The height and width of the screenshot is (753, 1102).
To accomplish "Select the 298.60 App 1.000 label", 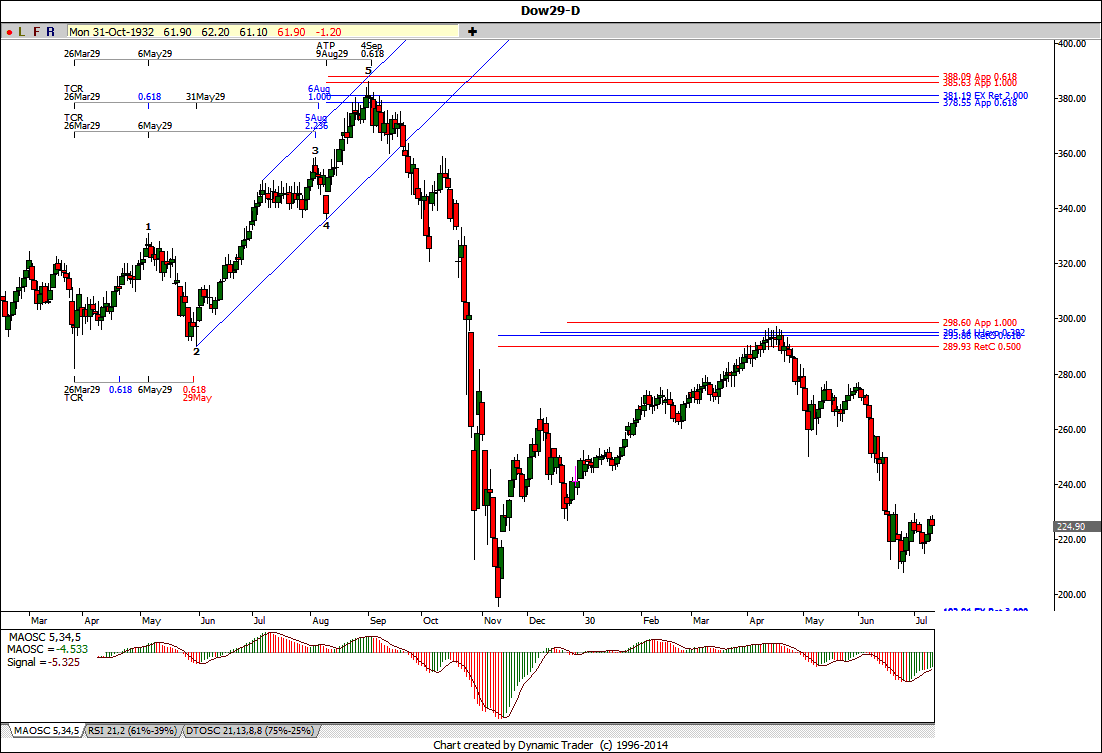I will 980,323.
